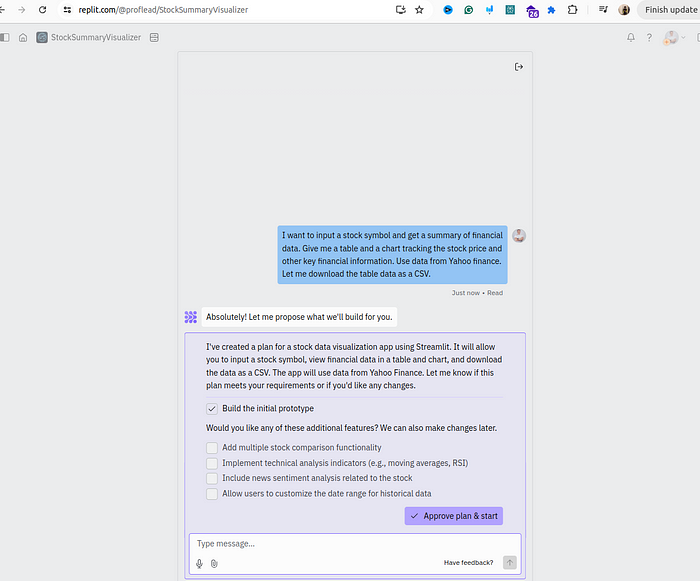Open the Replit user account avatar menu
The image size is (700, 581).
tap(673, 38)
